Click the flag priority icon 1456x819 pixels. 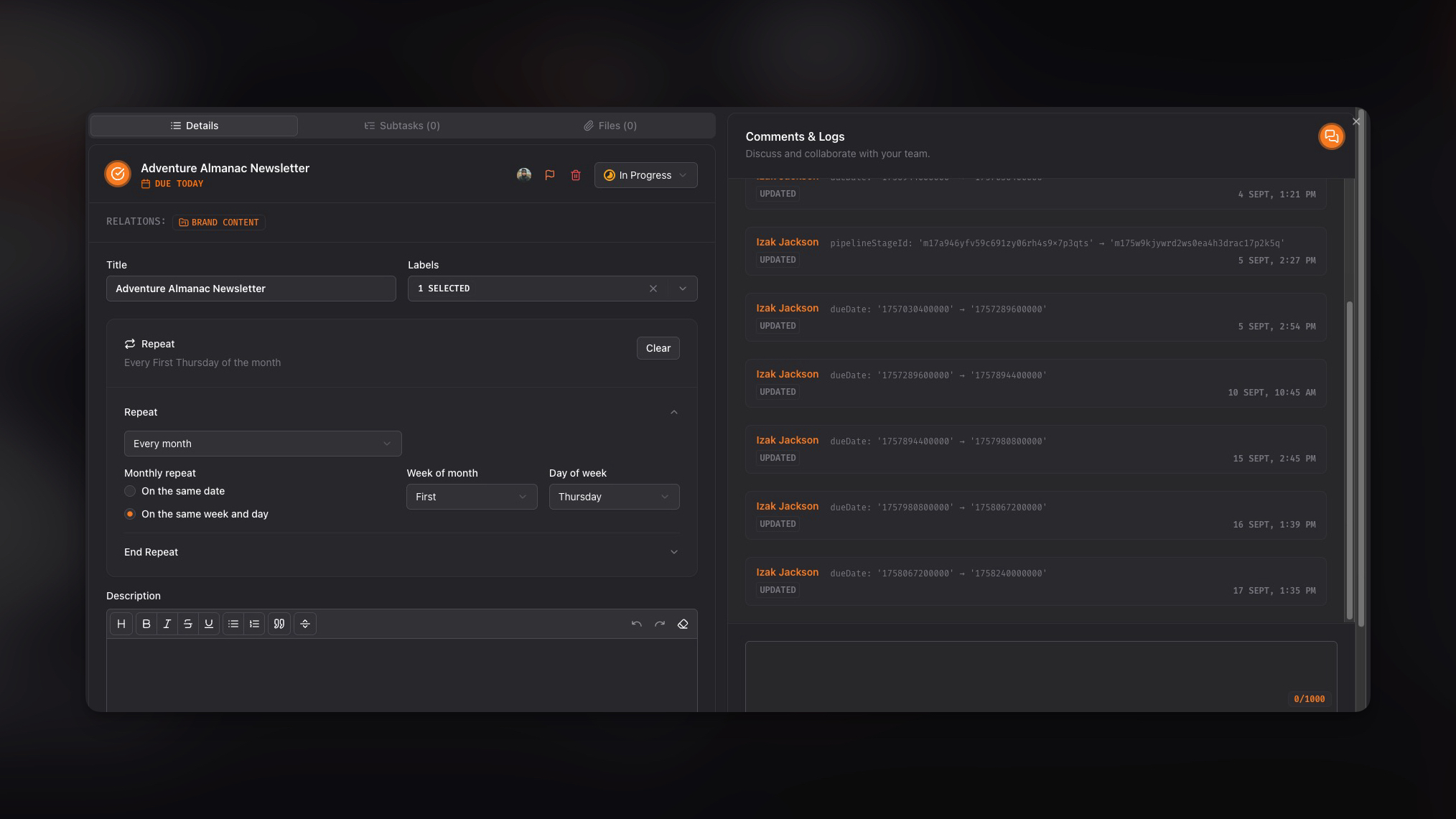pyautogui.click(x=550, y=175)
